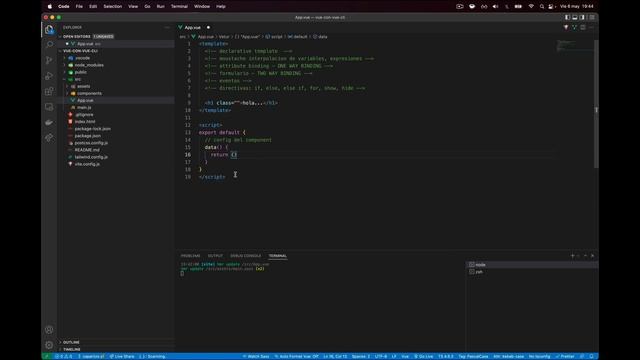Open the Manage gear icon
The height and width of the screenshot is (360, 640).
[49, 345]
